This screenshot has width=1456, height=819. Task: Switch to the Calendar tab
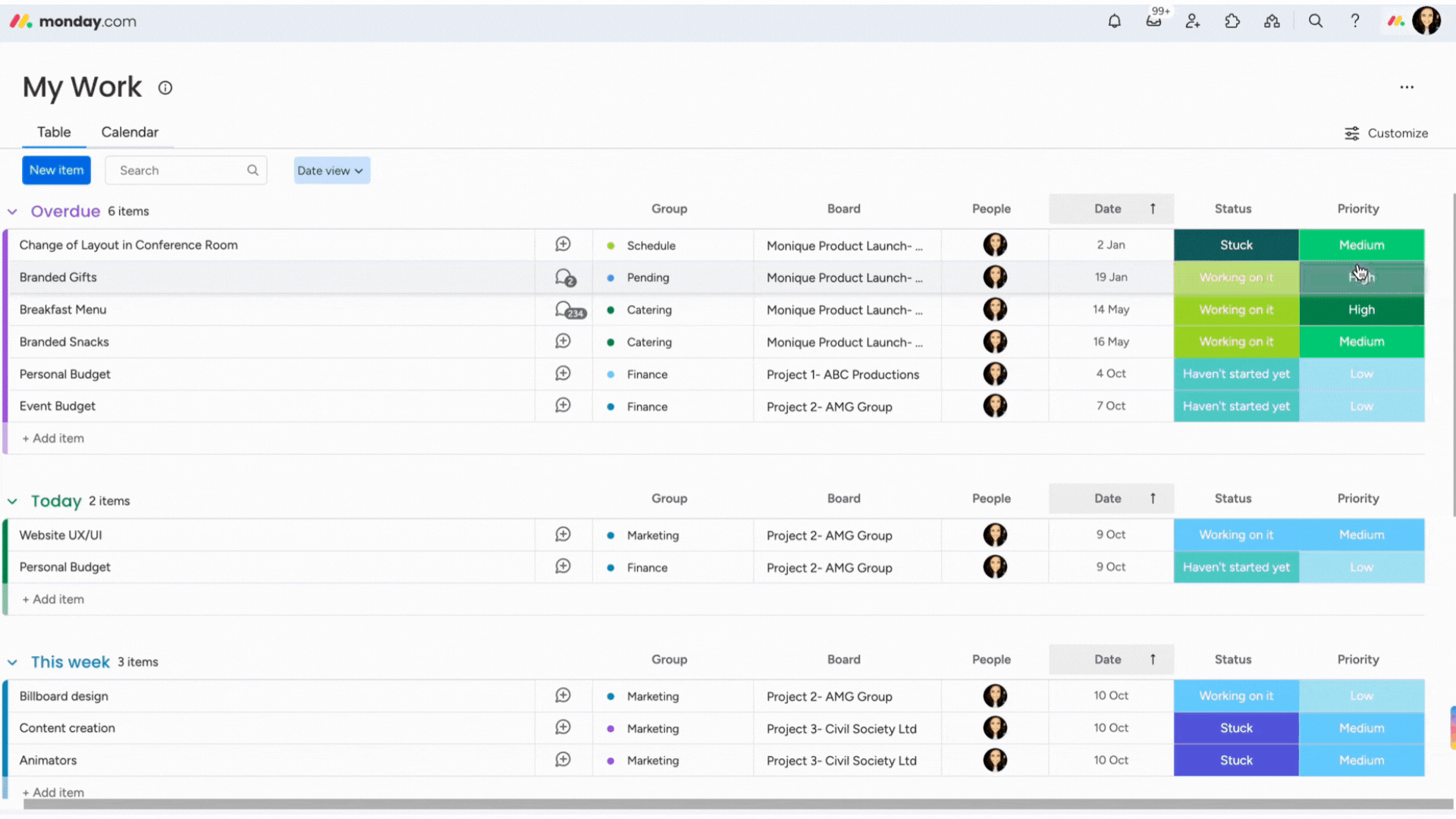(130, 132)
